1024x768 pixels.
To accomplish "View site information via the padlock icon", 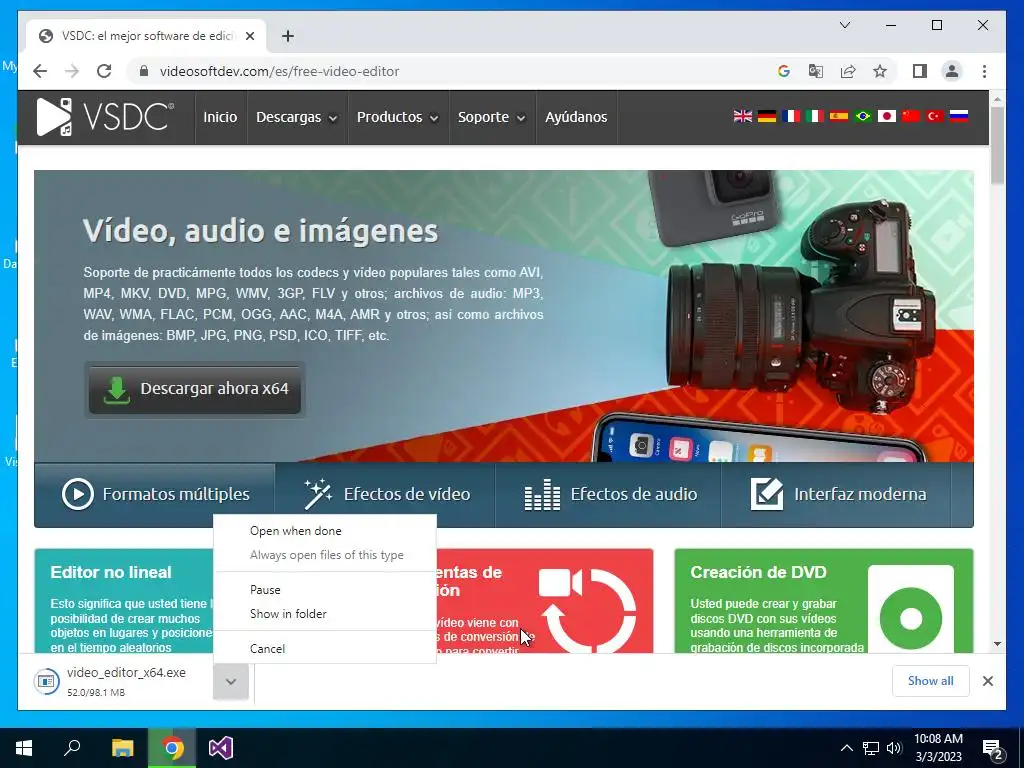I will [144, 71].
